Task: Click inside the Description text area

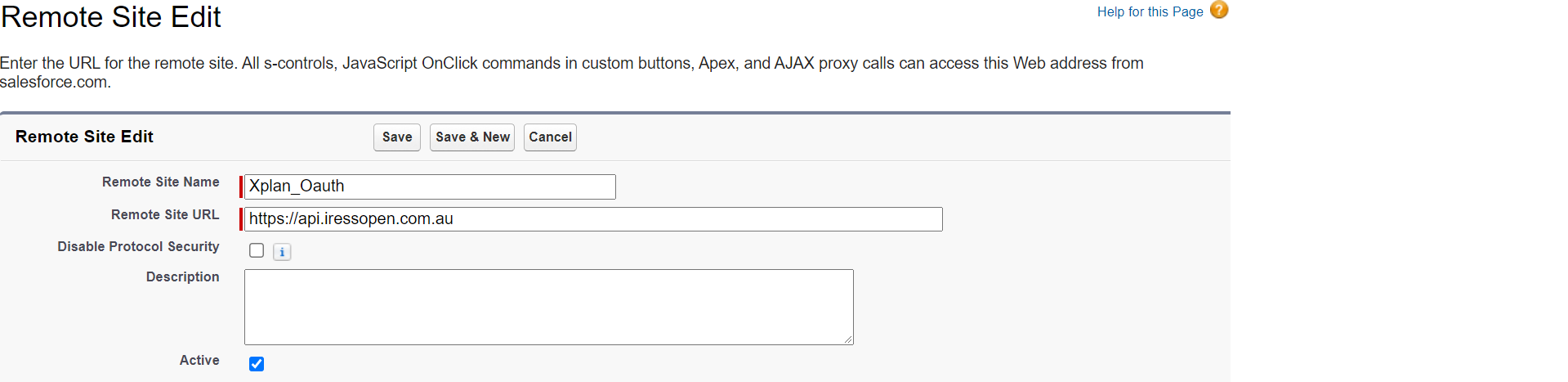Action: click(549, 307)
